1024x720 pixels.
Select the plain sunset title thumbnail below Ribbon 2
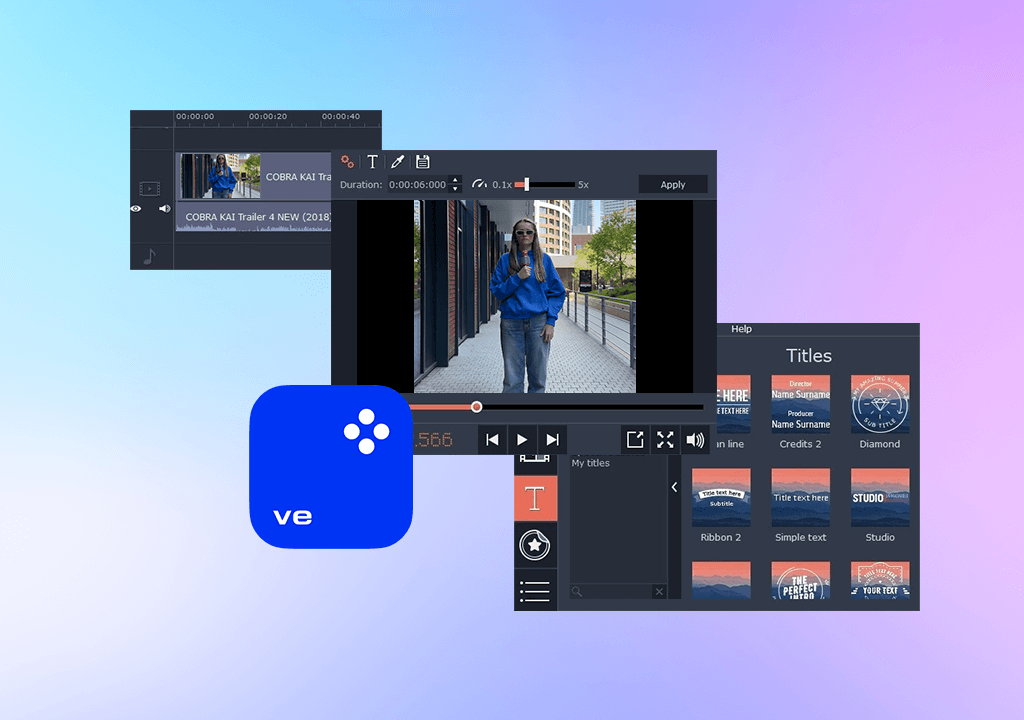tap(721, 581)
